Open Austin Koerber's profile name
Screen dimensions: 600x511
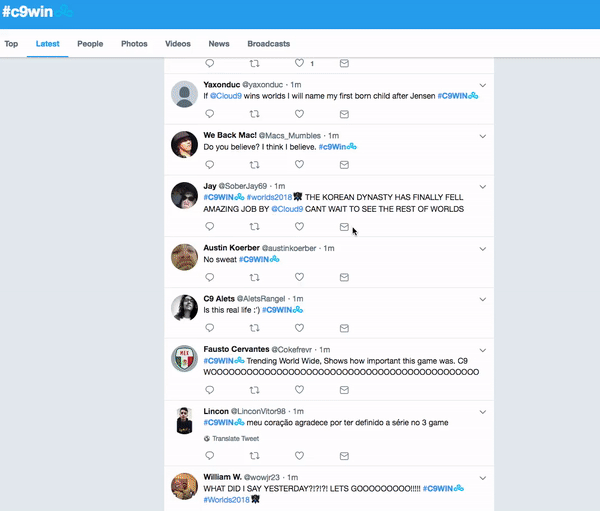232,248
